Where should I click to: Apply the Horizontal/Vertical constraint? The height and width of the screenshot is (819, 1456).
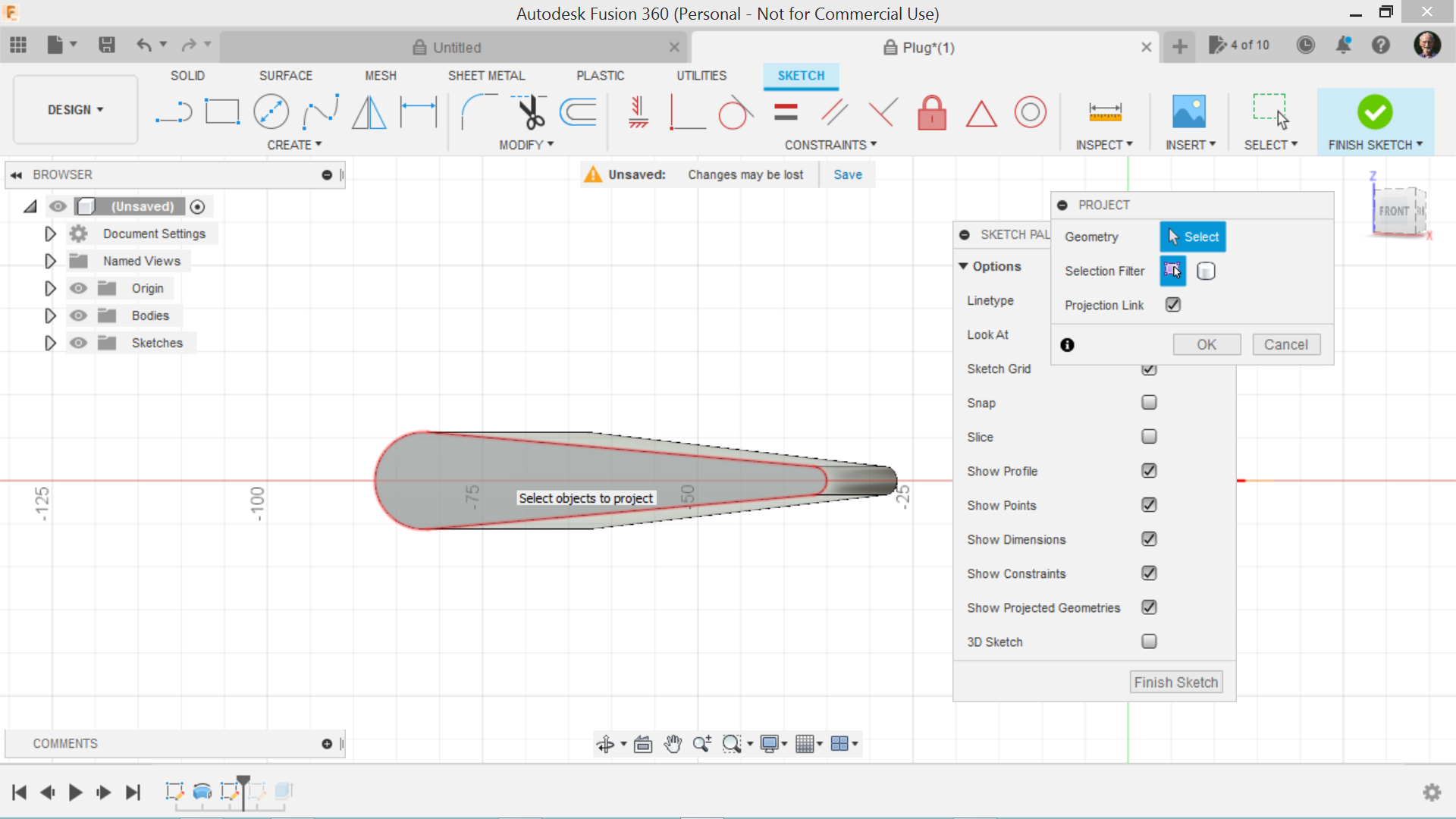639,112
